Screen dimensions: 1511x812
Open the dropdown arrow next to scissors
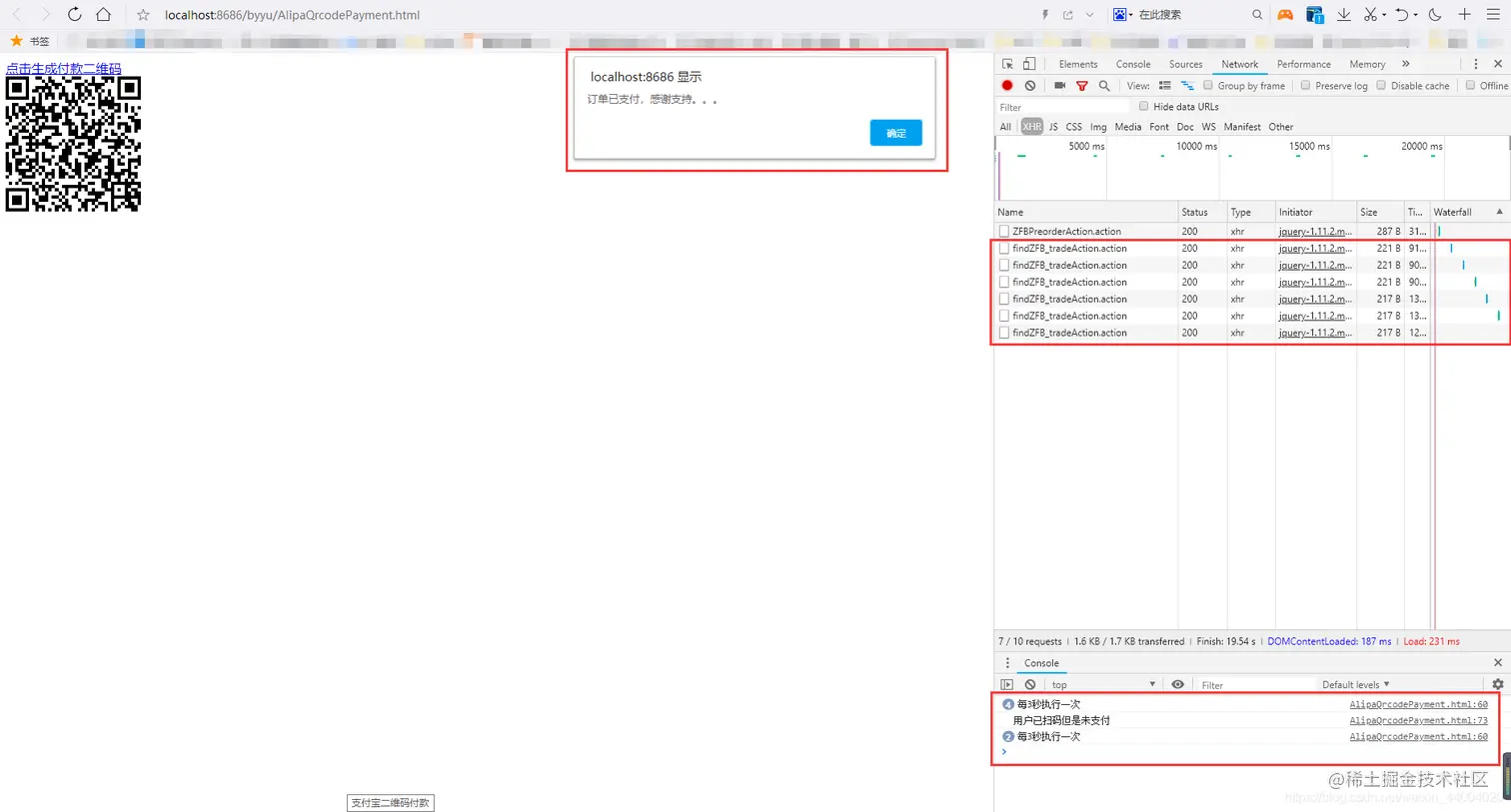1384,15
